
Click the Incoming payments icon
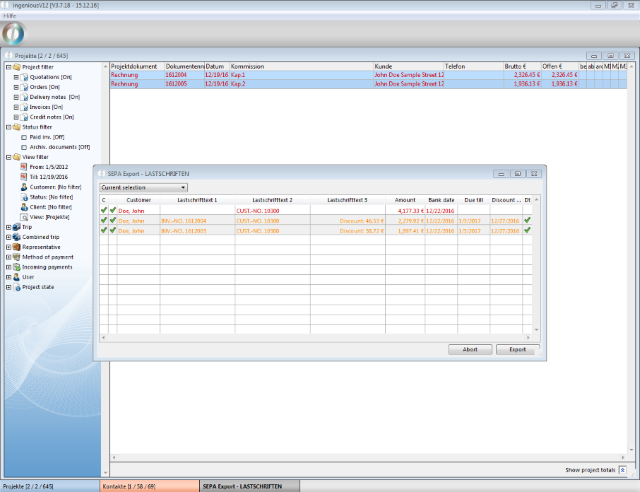point(17,267)
